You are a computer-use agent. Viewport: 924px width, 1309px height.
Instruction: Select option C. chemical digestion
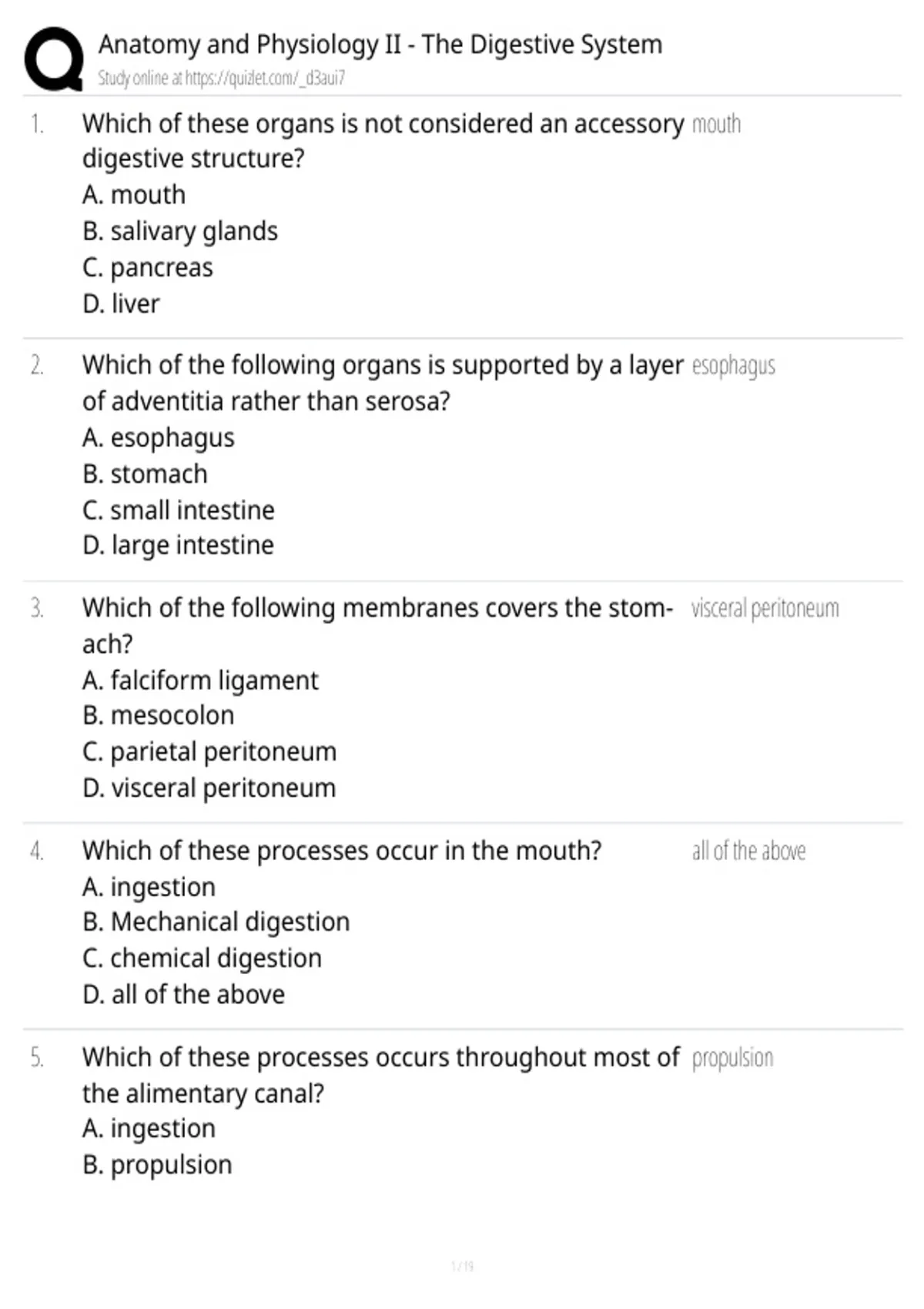coord(203,958)
